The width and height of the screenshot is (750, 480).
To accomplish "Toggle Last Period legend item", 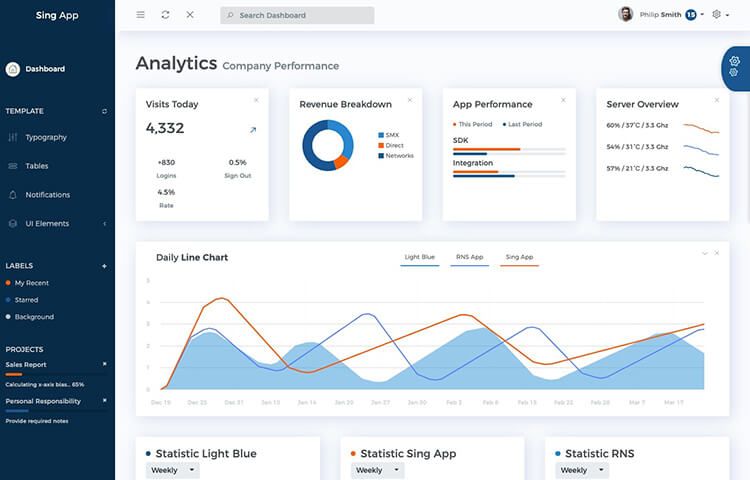I will tap(522, 124).
